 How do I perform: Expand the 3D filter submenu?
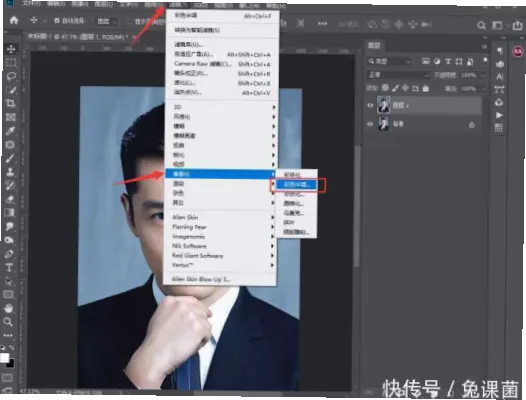point(221,107)
